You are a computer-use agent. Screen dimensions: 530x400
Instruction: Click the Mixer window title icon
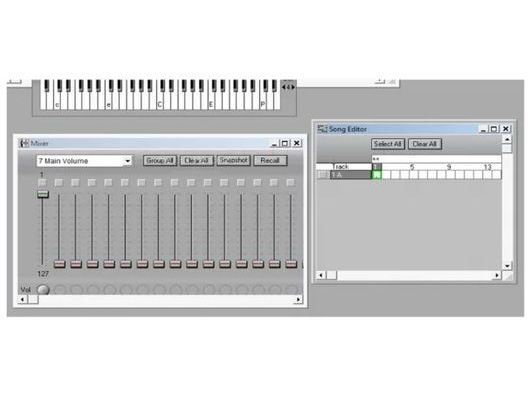[x=24, y=143]
